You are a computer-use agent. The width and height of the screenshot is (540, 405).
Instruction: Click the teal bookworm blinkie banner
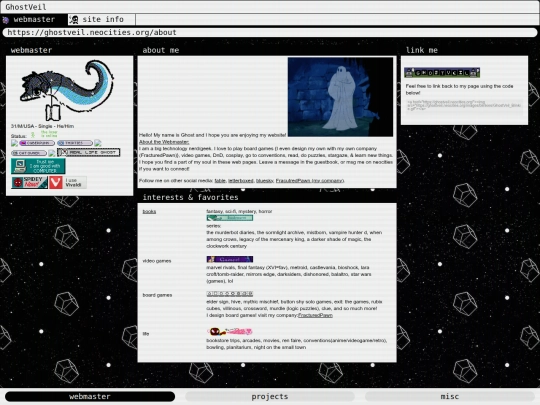(x=230, y=218)
